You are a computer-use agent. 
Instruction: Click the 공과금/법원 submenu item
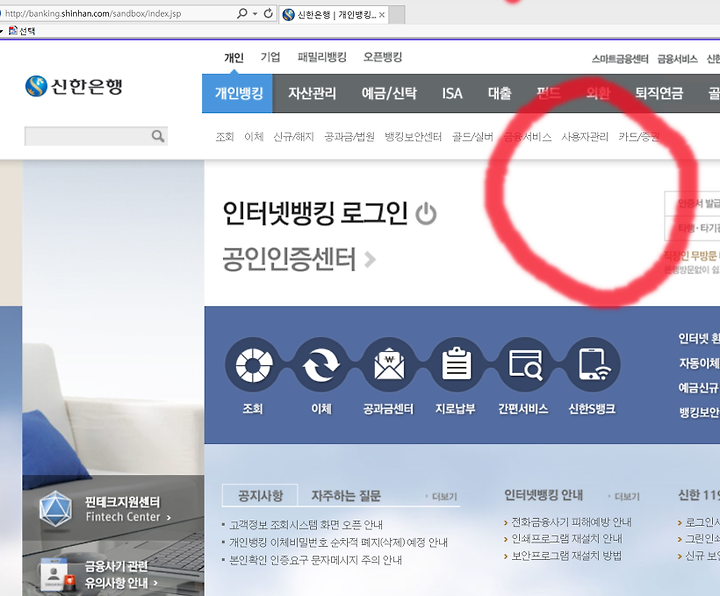pyautogui.click(x=349, y=136)
